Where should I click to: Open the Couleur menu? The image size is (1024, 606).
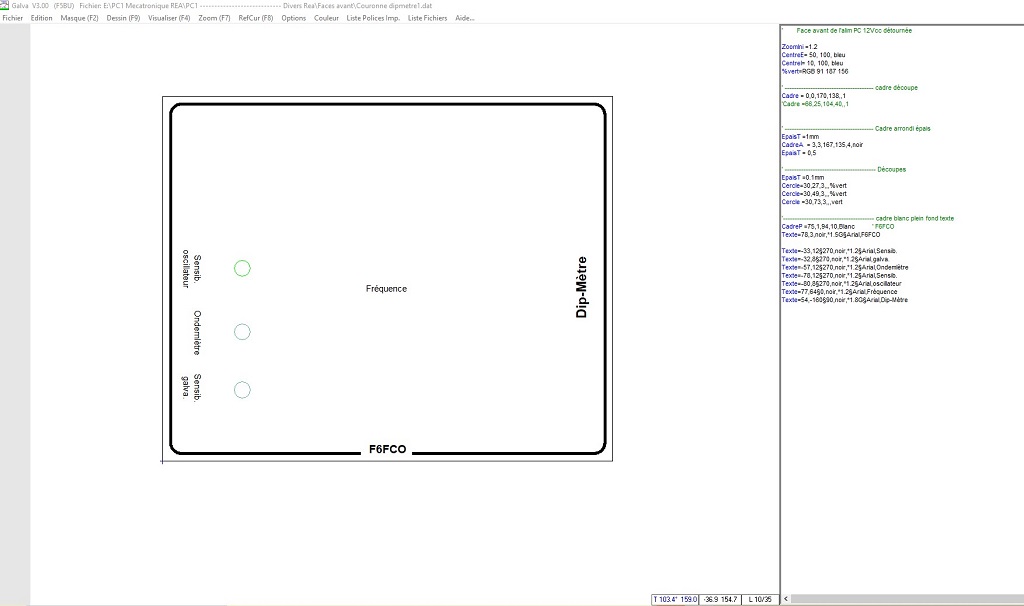pyautogui.click(x=326, y=18)
